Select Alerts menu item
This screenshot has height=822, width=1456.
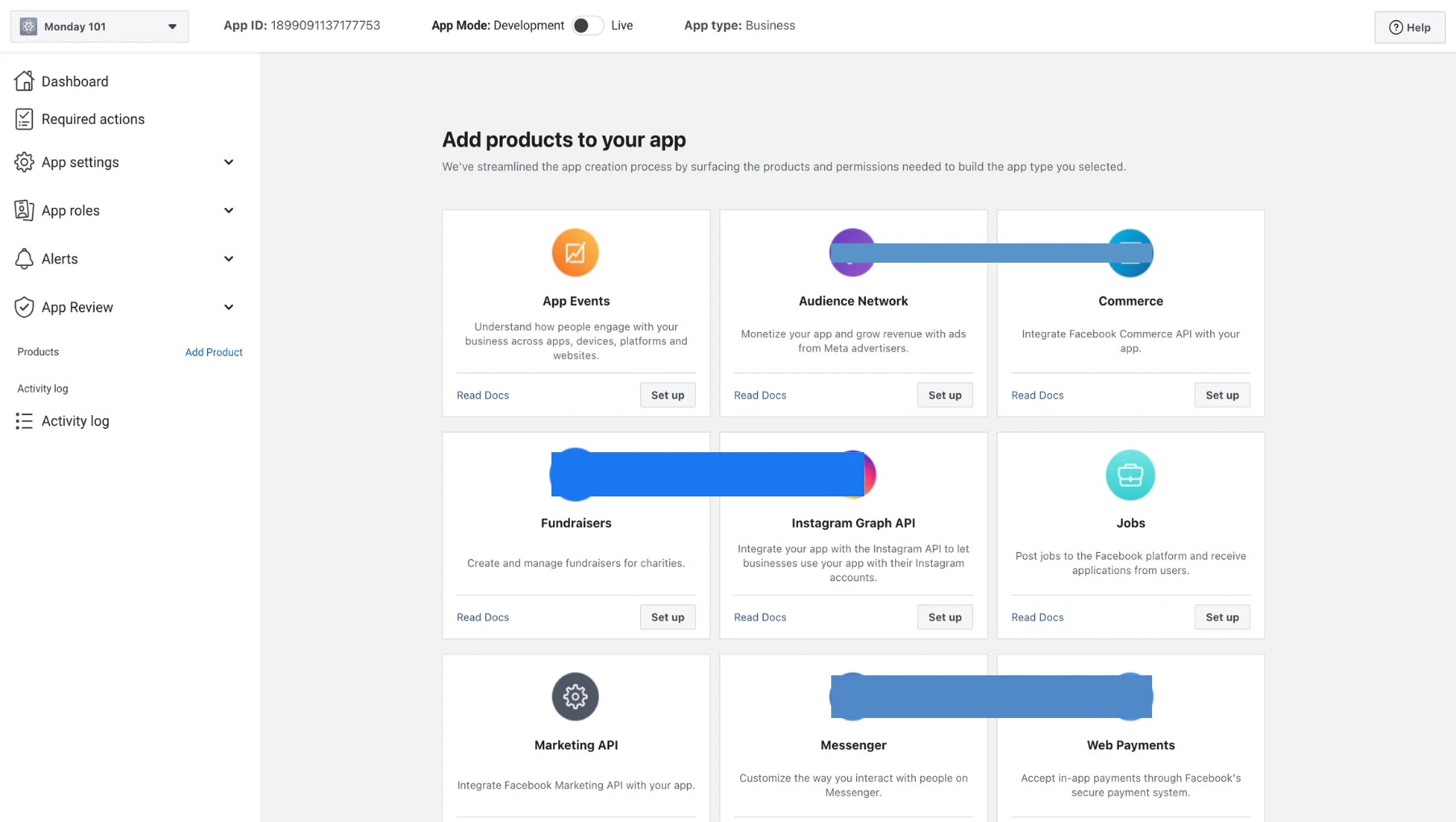(x=60, y=259)
